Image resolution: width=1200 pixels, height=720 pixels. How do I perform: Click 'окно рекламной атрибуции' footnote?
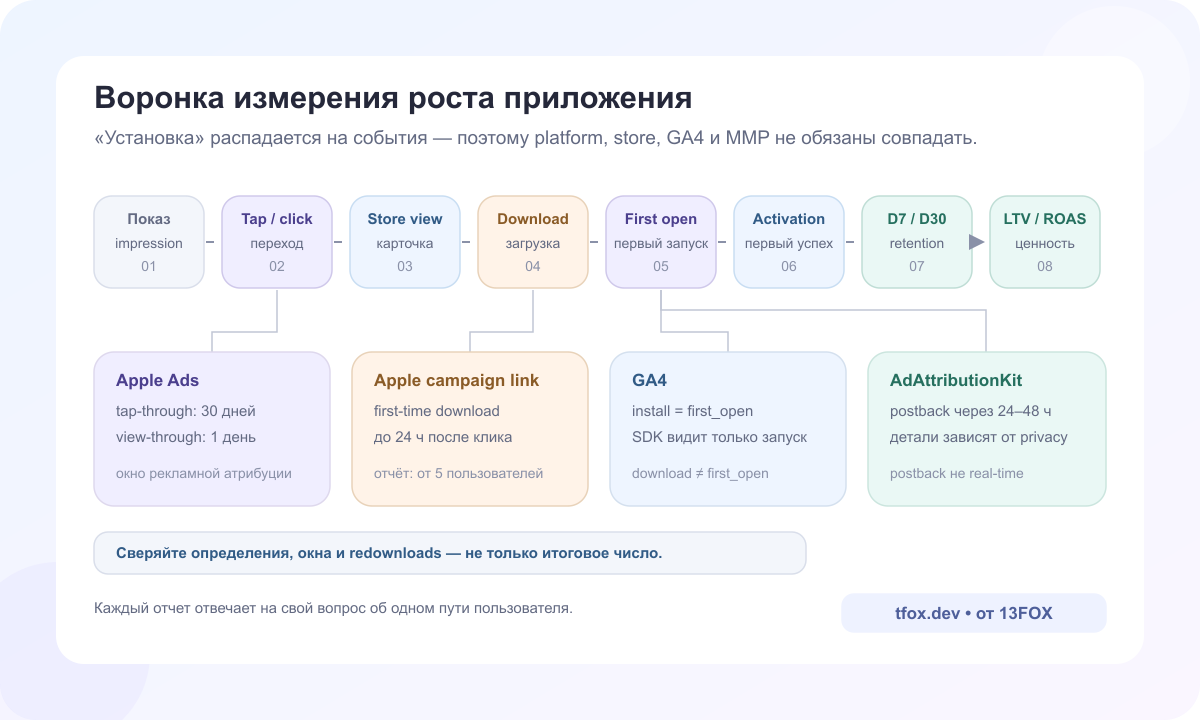(x=204, y=473)
